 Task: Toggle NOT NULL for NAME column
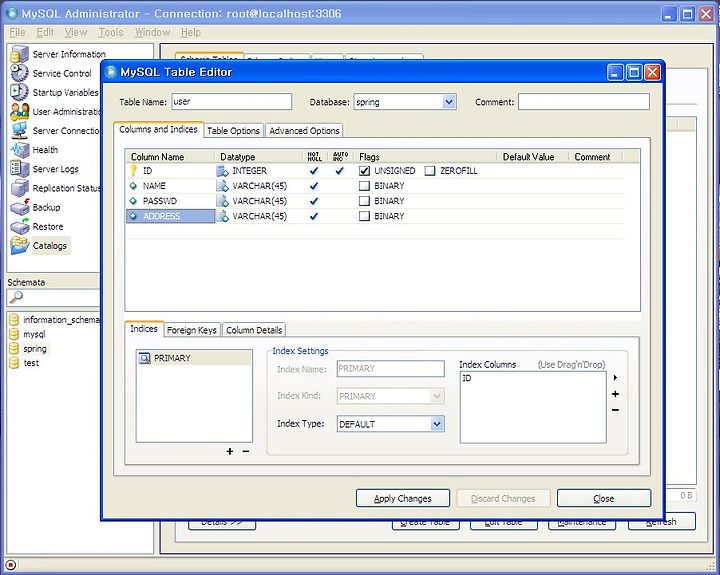click(x=314, y=186)
